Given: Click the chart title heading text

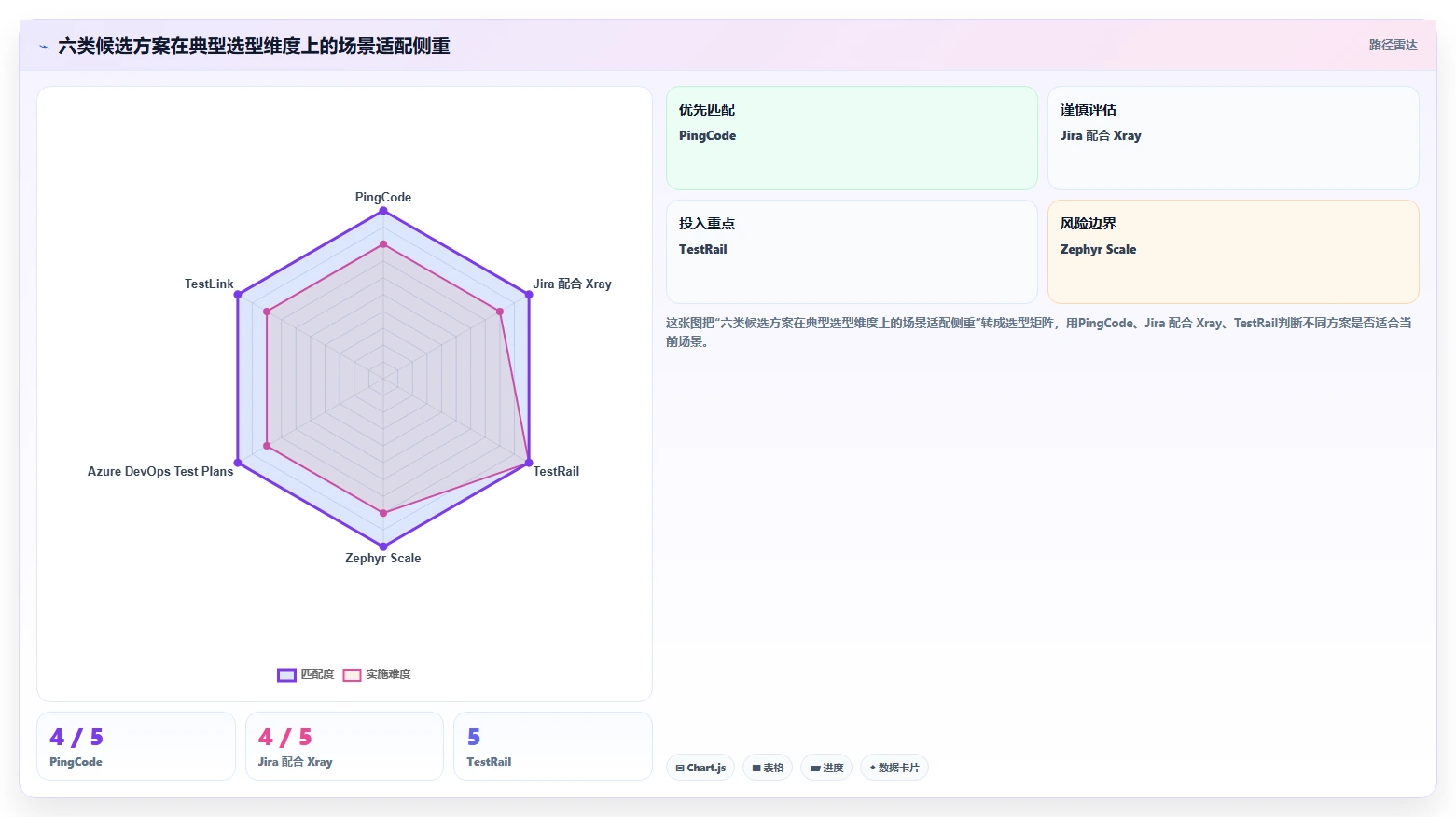Looking at the screenshot, I should point(254,47).
